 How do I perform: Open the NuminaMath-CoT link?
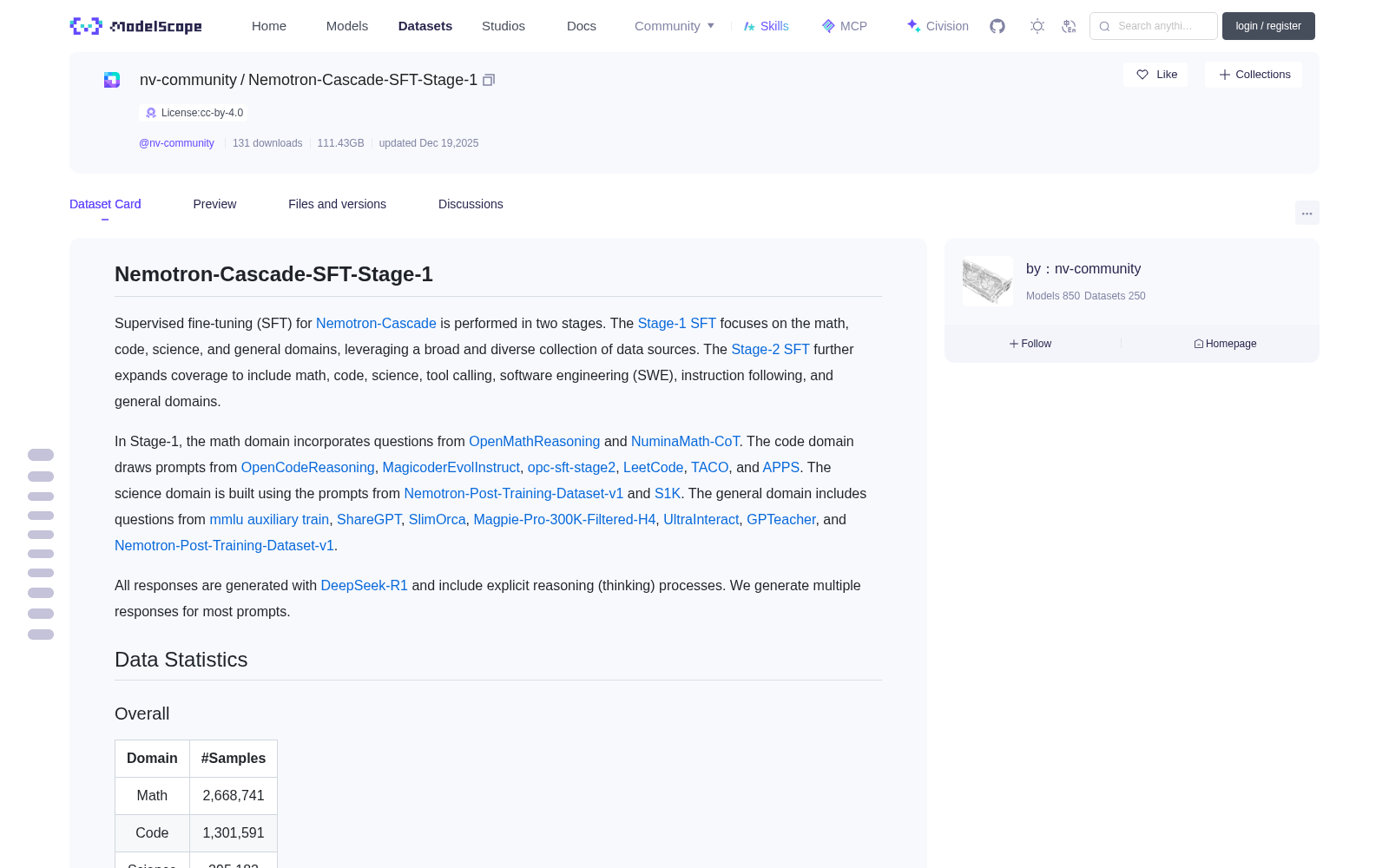click(x=685, y=441)
